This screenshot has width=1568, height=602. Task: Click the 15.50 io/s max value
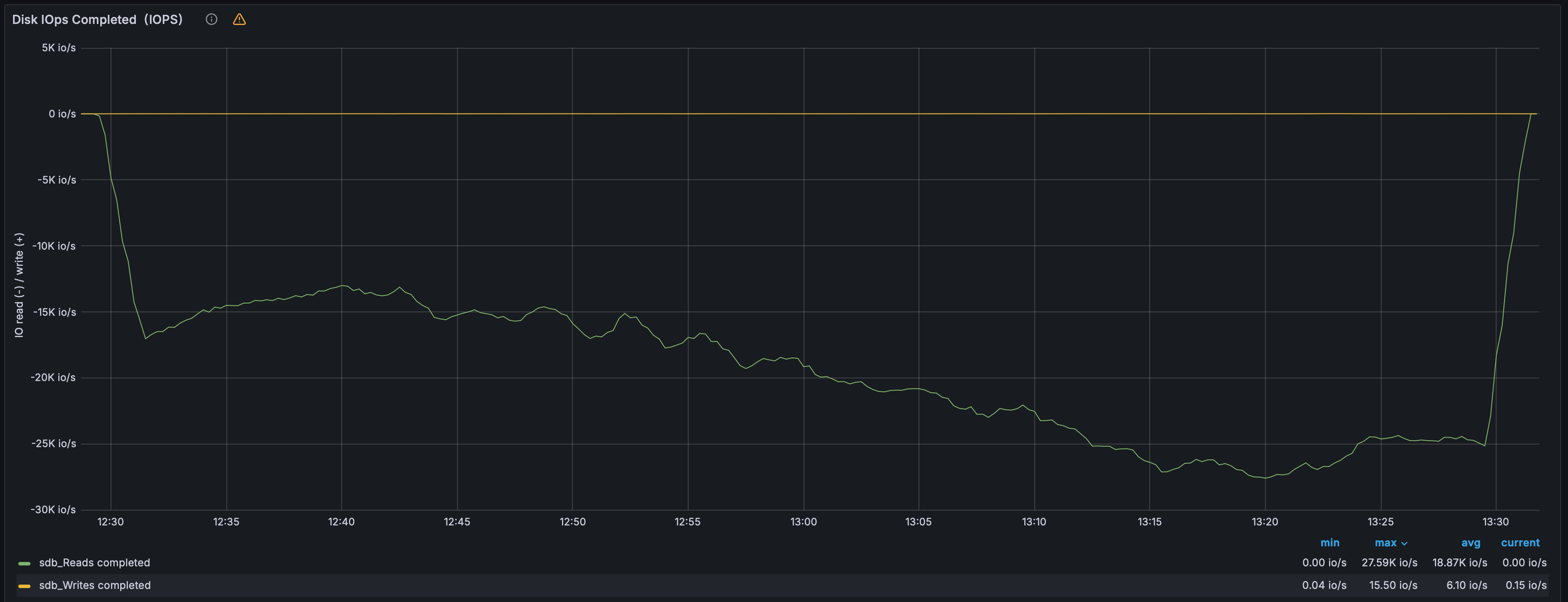(1393, 585)
